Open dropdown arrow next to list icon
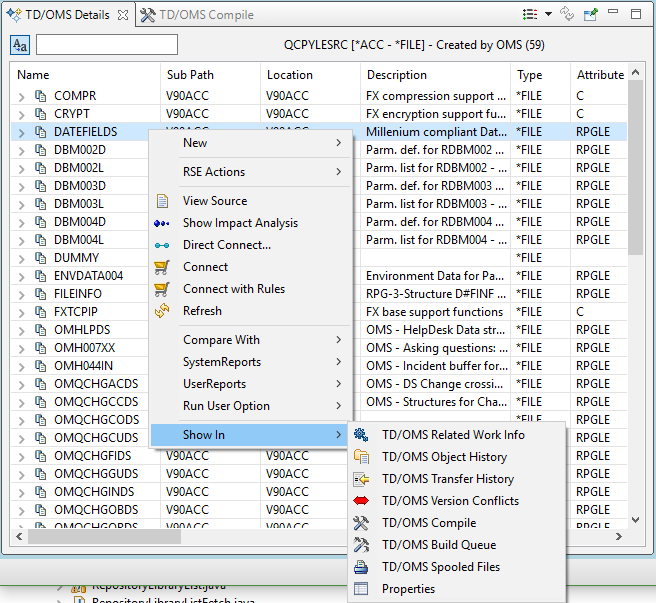 pyautogui.click(x=548, y=15)
